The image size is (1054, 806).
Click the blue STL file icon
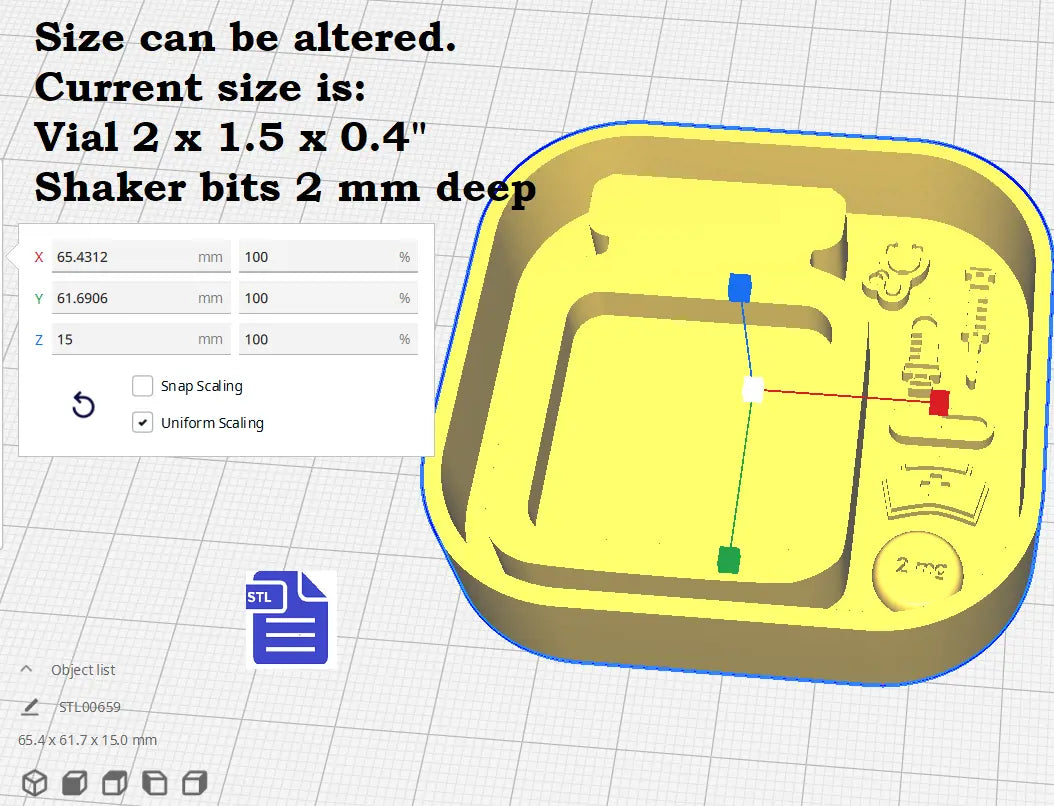289,618
